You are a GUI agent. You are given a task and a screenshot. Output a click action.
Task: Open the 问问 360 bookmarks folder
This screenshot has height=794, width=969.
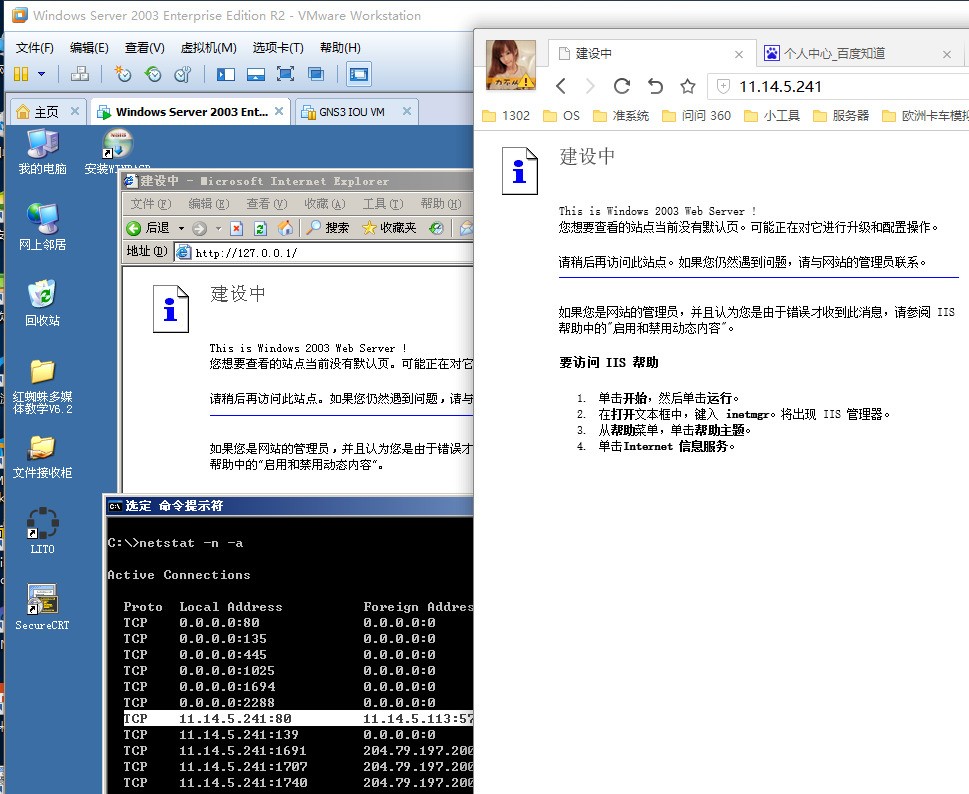click(x=696, y=116)
